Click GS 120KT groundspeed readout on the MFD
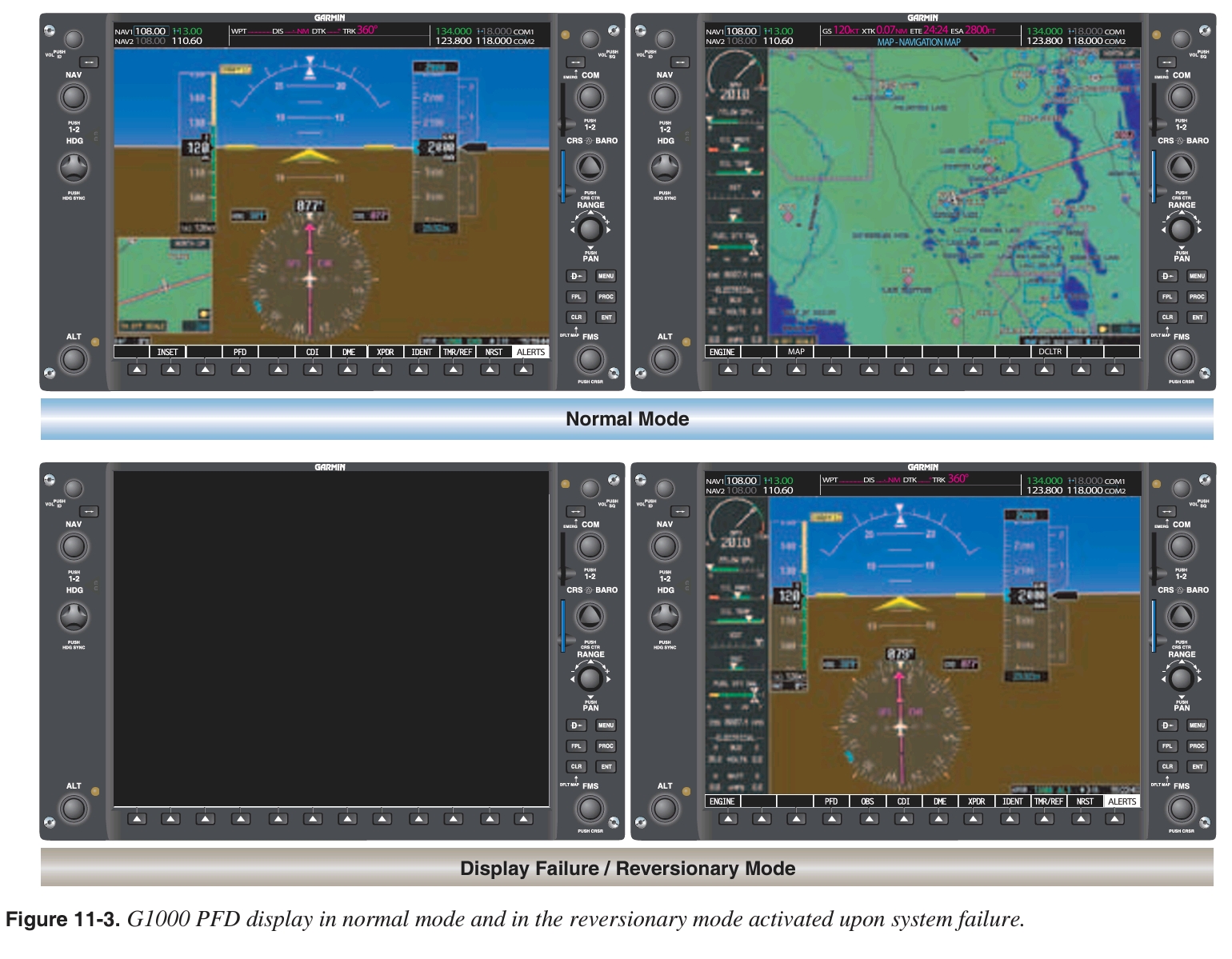 [841, 30]
